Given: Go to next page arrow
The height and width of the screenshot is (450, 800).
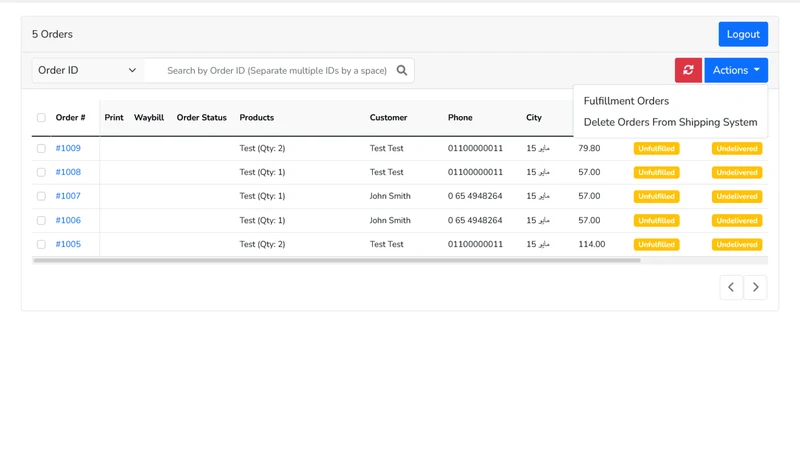Looking at the screenshot, I should pos(756,287).
